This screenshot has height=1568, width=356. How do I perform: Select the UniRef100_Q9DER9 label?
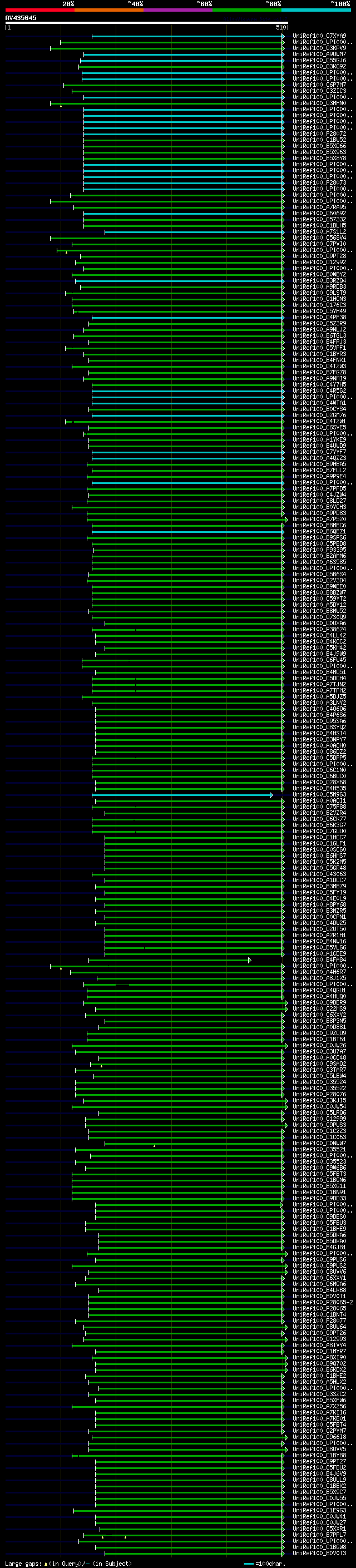(x=319, y=1002)
